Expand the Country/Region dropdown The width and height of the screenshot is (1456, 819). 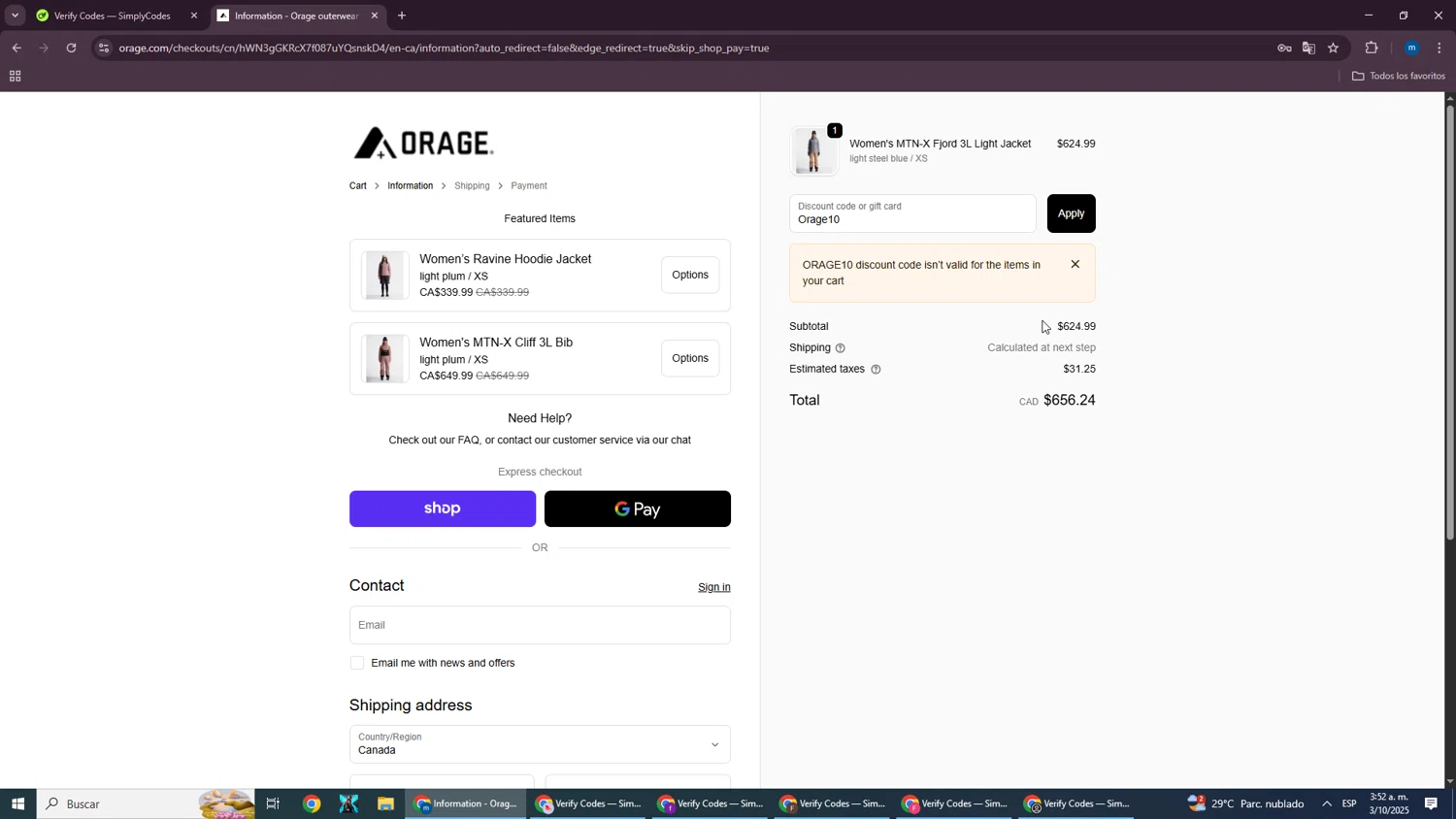(540, 744)
